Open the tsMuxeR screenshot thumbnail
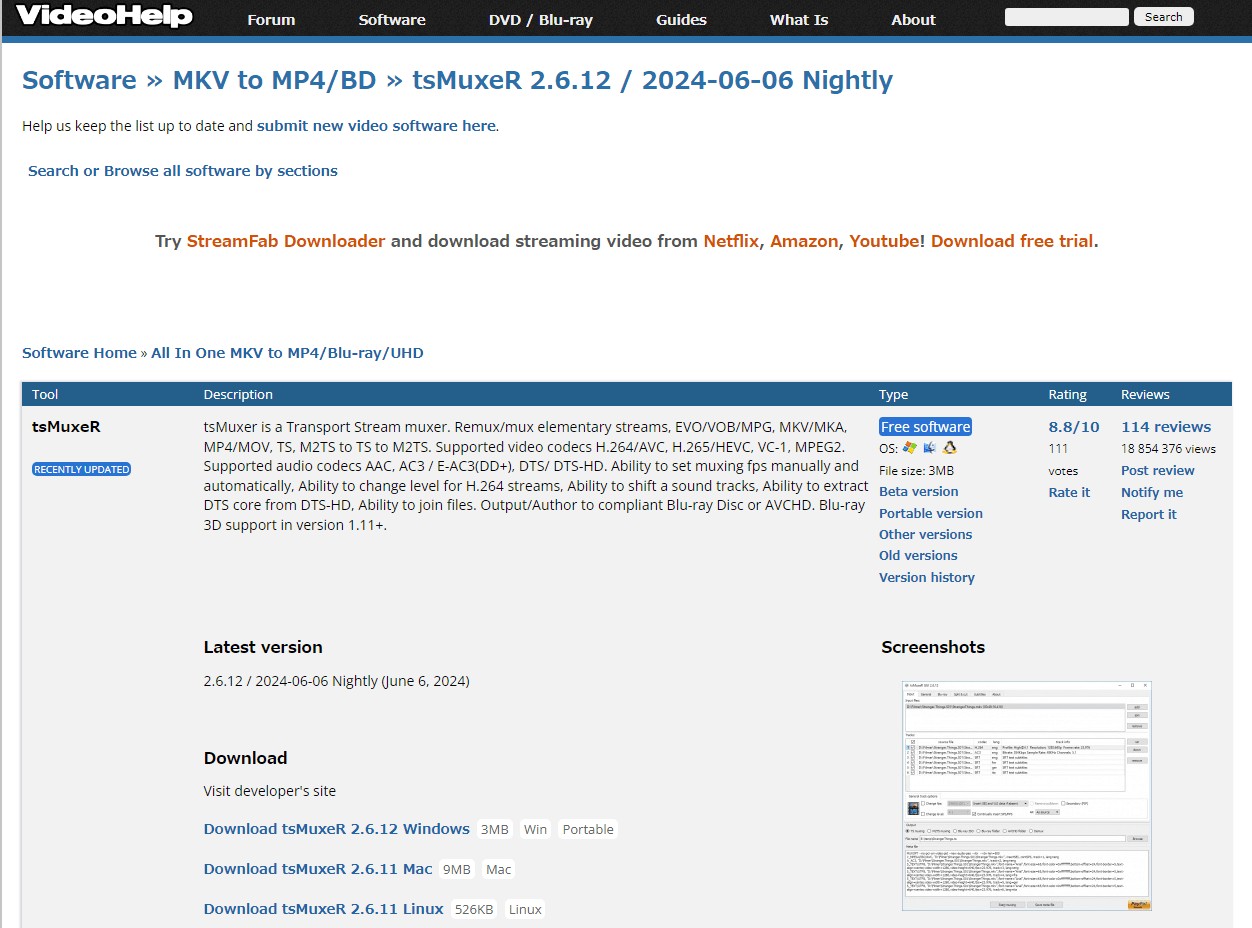1252x928 pixels. coord(1027,796)
